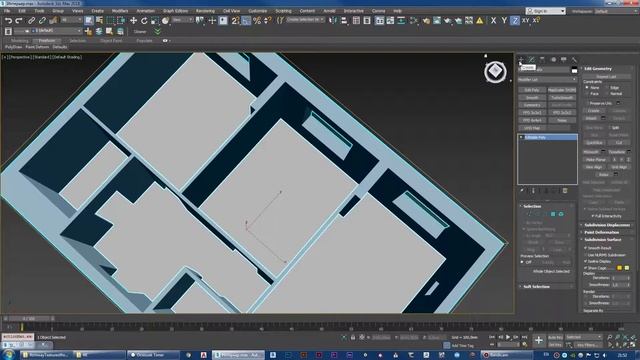Open the Utilities command panel wrench tab
Screen dimensions: 640x360
(x=574, y=60)
